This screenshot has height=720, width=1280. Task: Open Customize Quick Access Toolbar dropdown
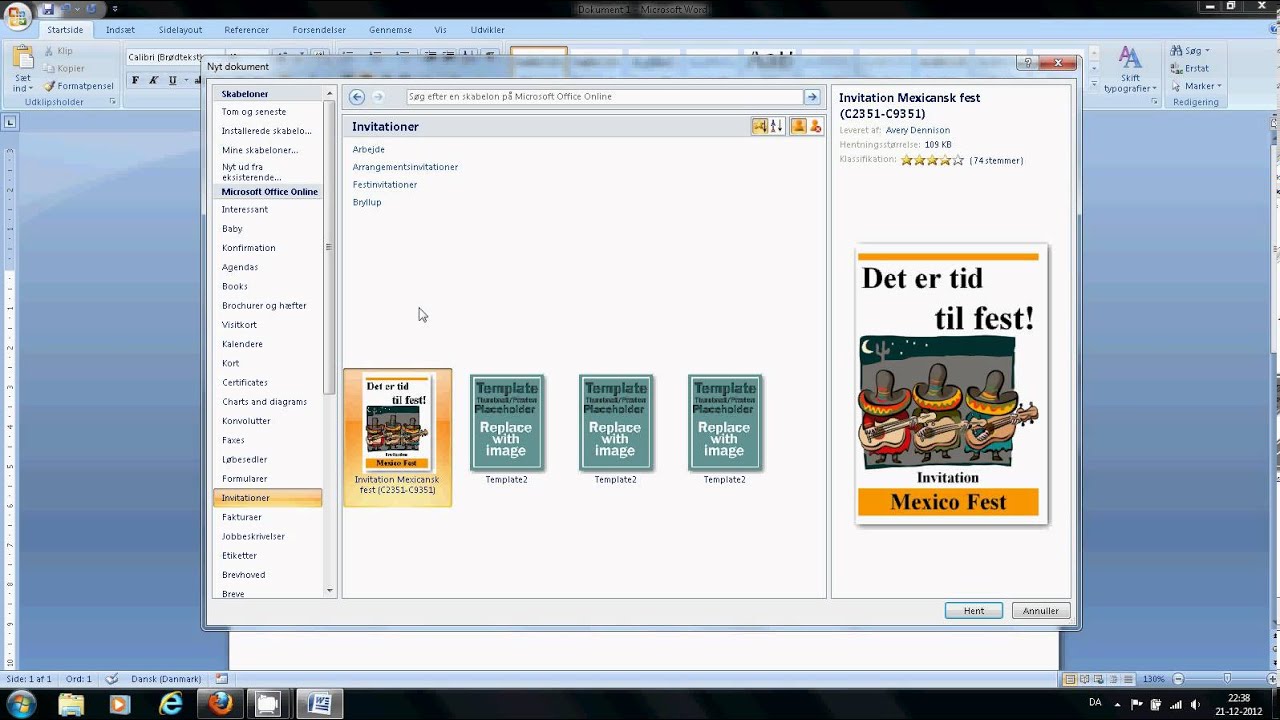tap(115, 9)
